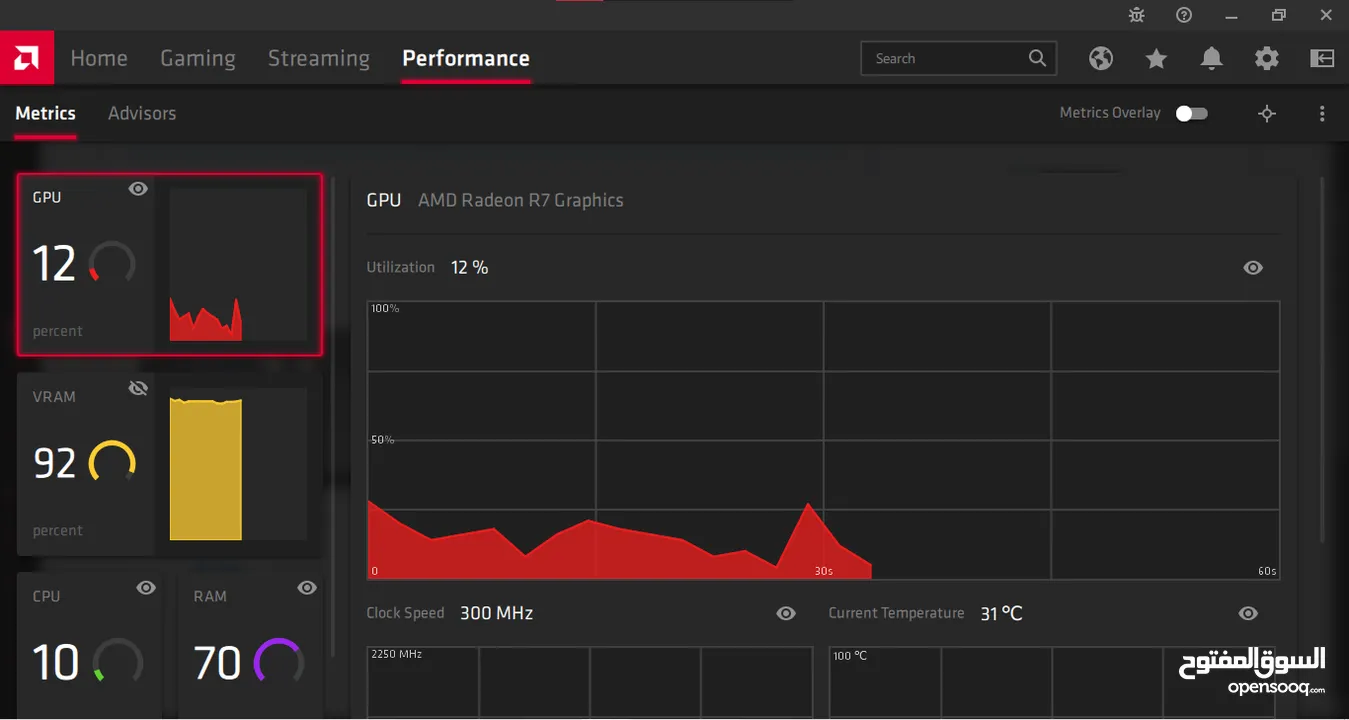The width and height of the screenshot is (1349, 720).
Task: Click the GPU utilization gauge ring
Action: tap(112, 263)
